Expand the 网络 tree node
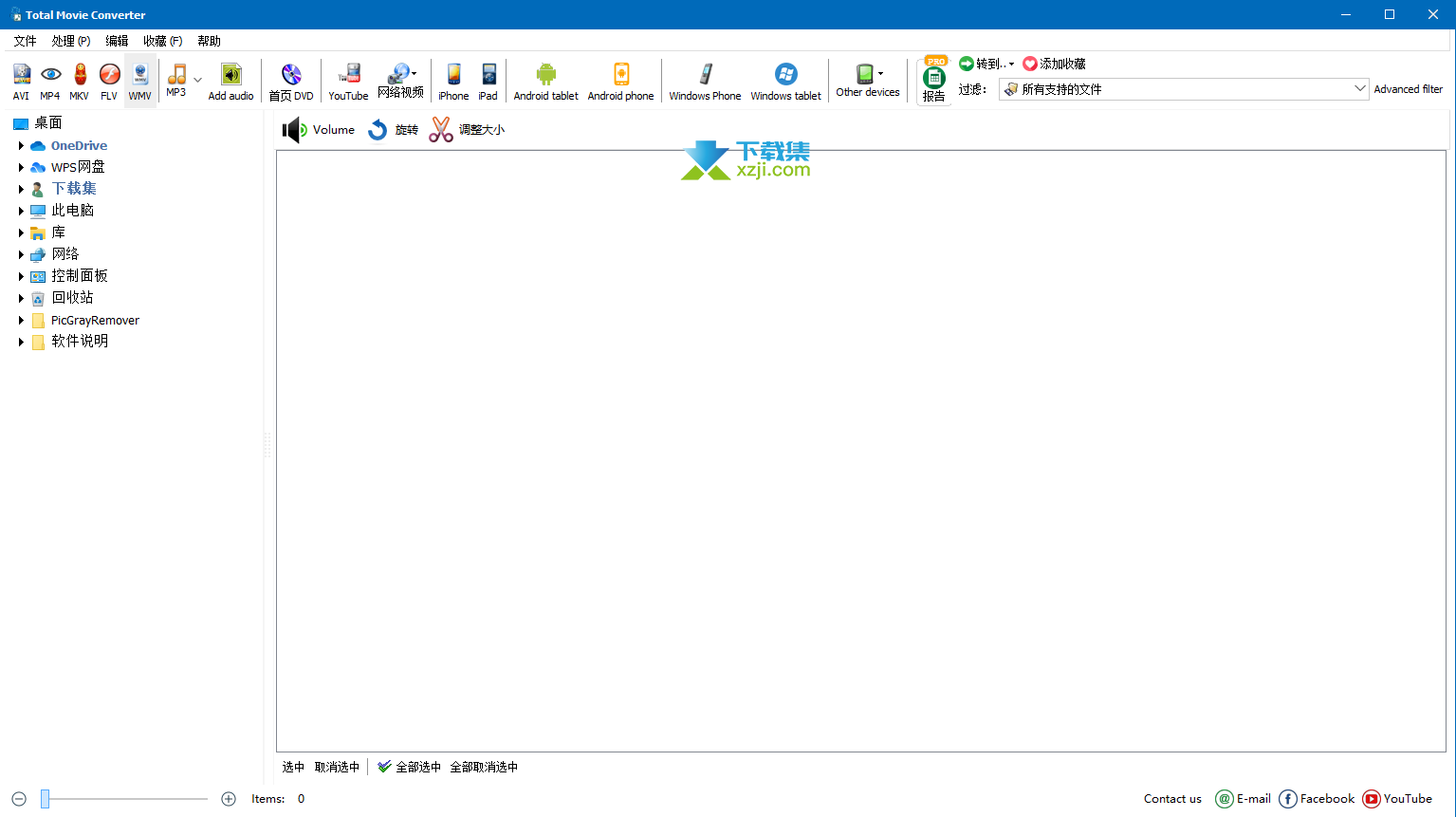The width and height of the screenshot is (1456, 817). pos(21,254)
